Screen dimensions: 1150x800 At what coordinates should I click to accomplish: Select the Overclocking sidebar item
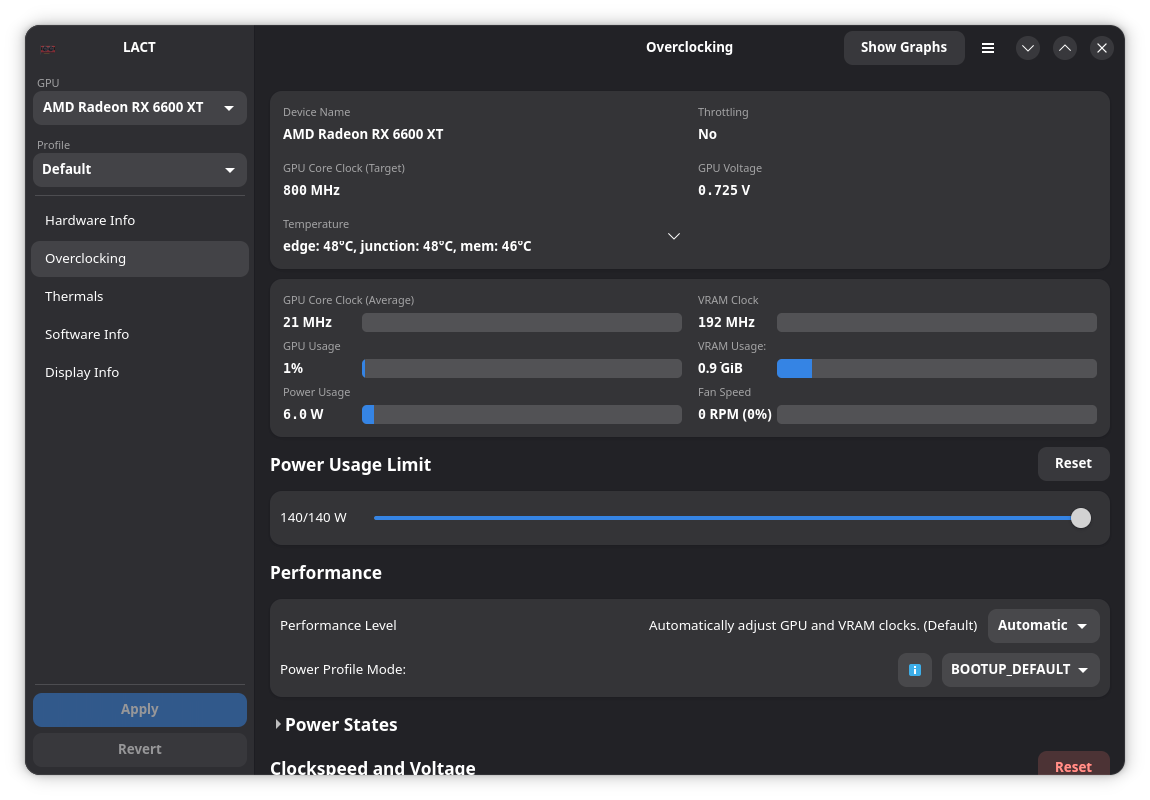coord(139,259)
